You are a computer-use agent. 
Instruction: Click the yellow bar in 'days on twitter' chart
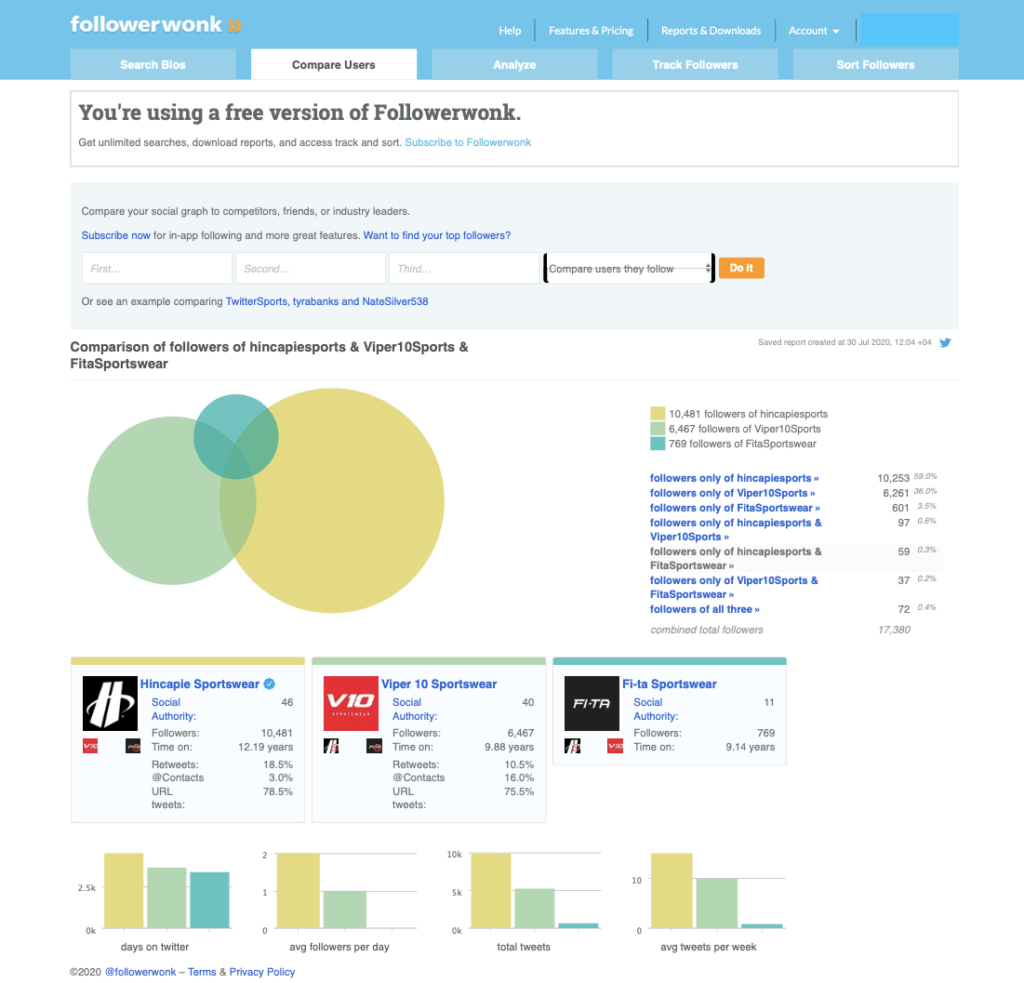coord(123,890)
